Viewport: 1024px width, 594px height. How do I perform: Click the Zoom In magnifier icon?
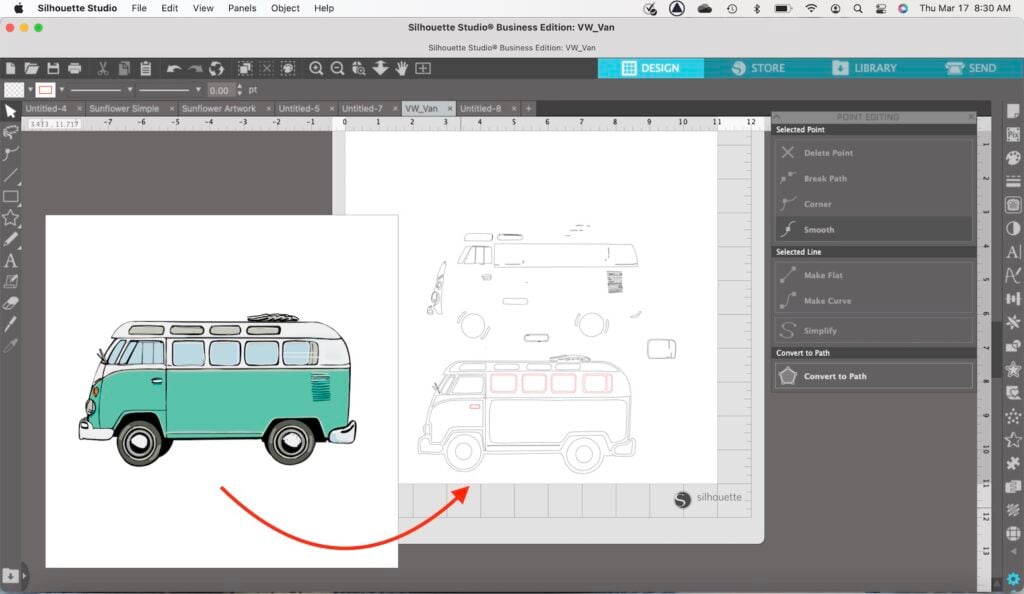(x=316, y=68)
